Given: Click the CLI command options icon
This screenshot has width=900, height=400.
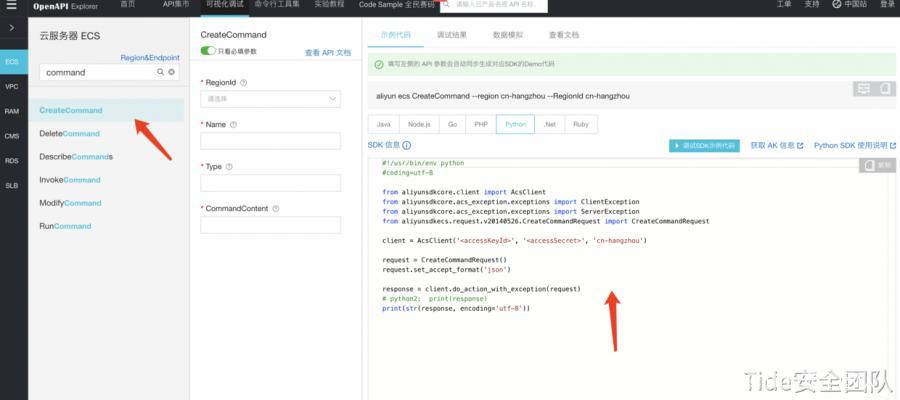Looking at the screenshot, I should (863, 88).
